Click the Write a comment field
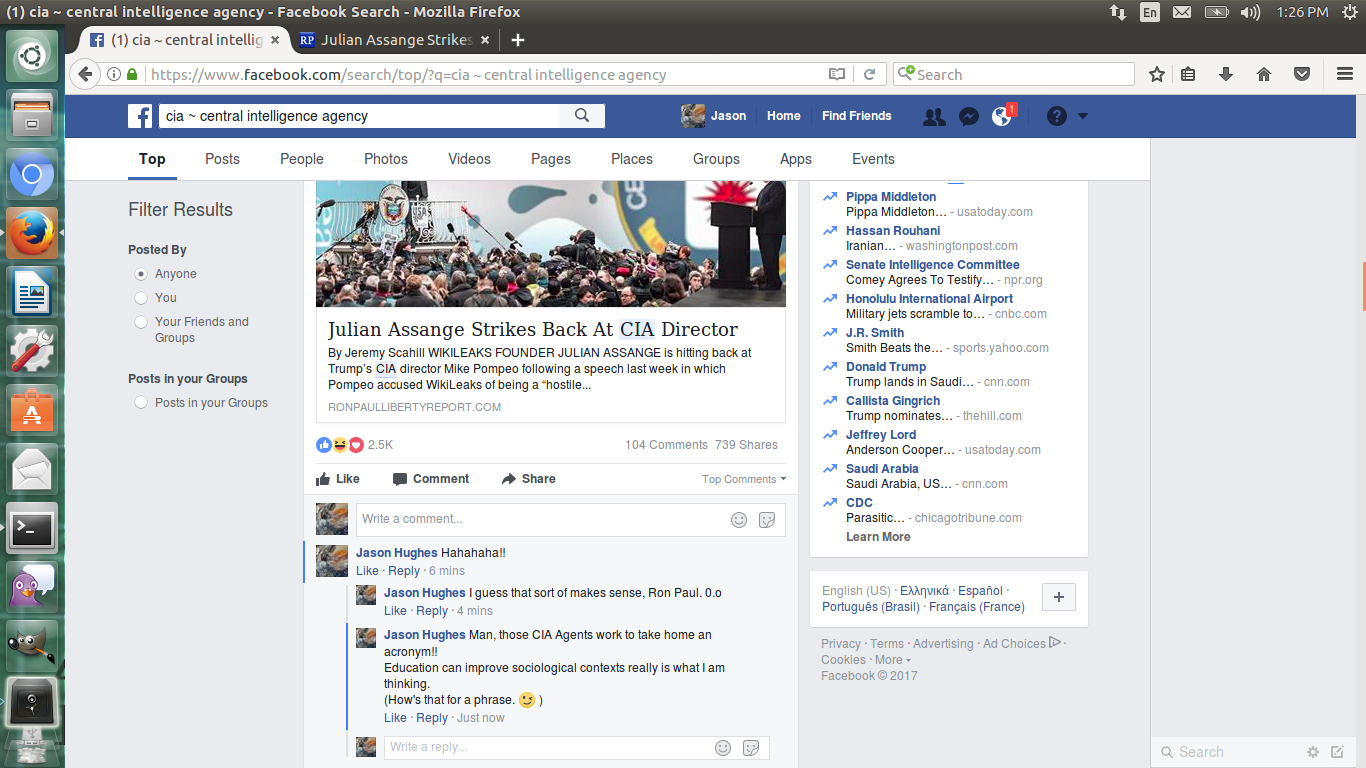 tap(571, 520)
